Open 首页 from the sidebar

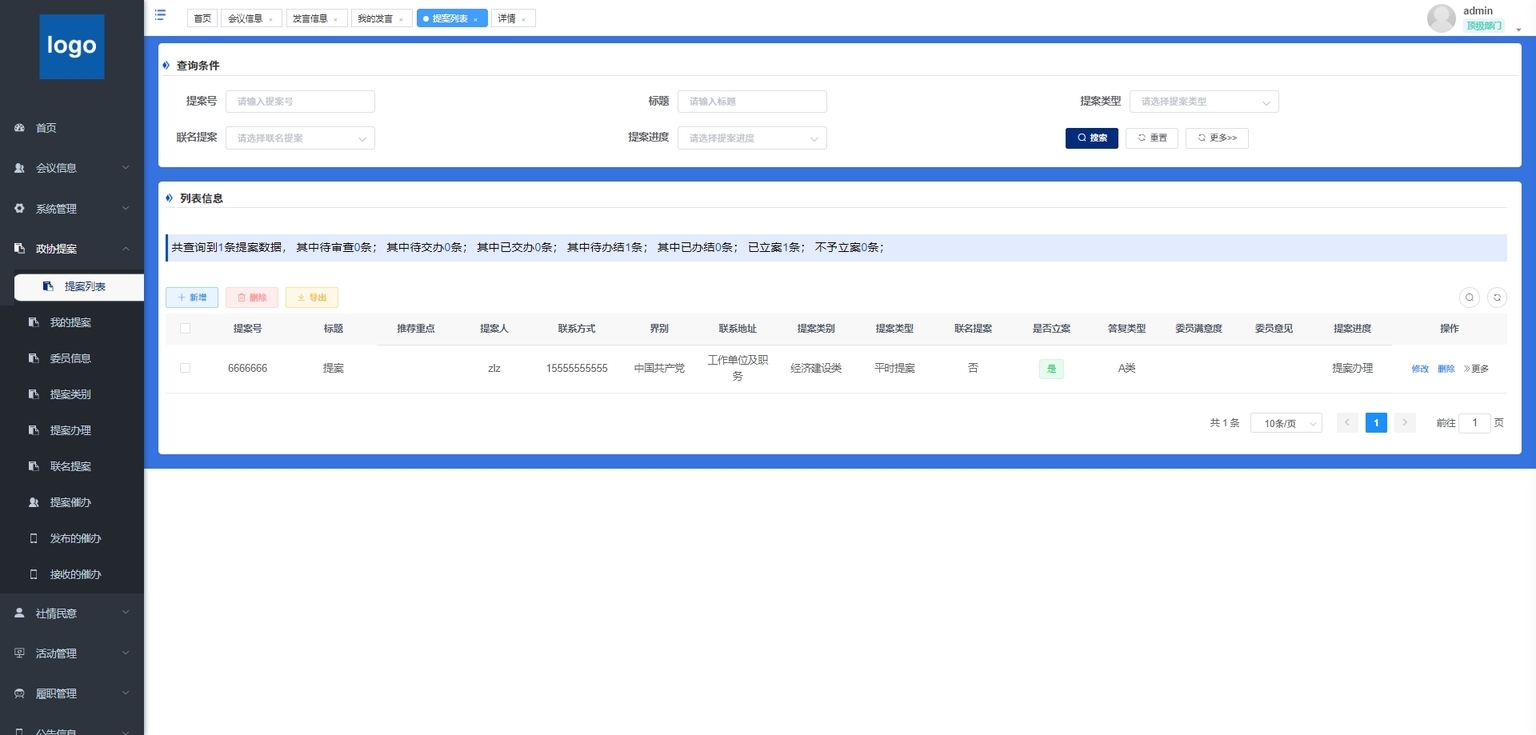click(x=46, y=128)
